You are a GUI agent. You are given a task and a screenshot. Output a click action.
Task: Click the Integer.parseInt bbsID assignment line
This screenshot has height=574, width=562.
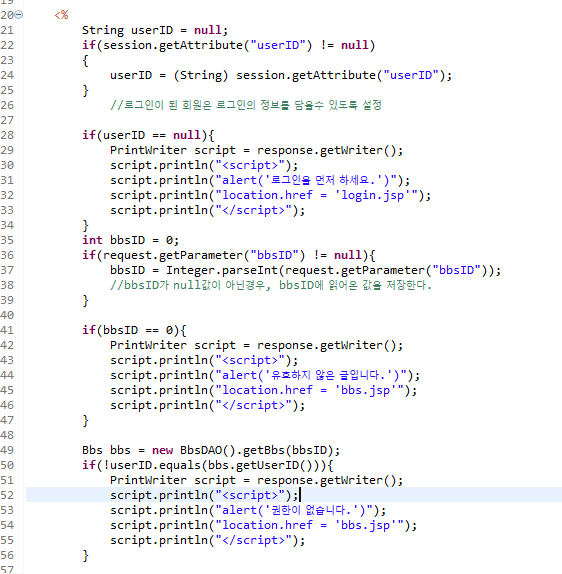click(305, 270)
